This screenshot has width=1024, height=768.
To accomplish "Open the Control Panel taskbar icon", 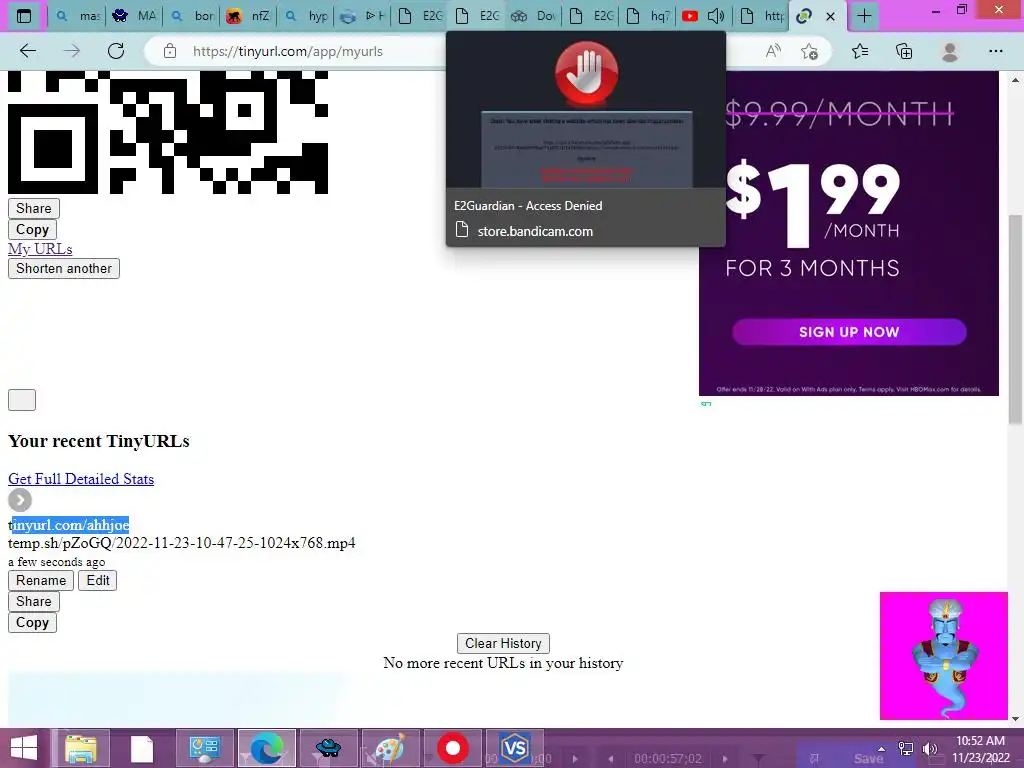I will [x=204, y=748].
